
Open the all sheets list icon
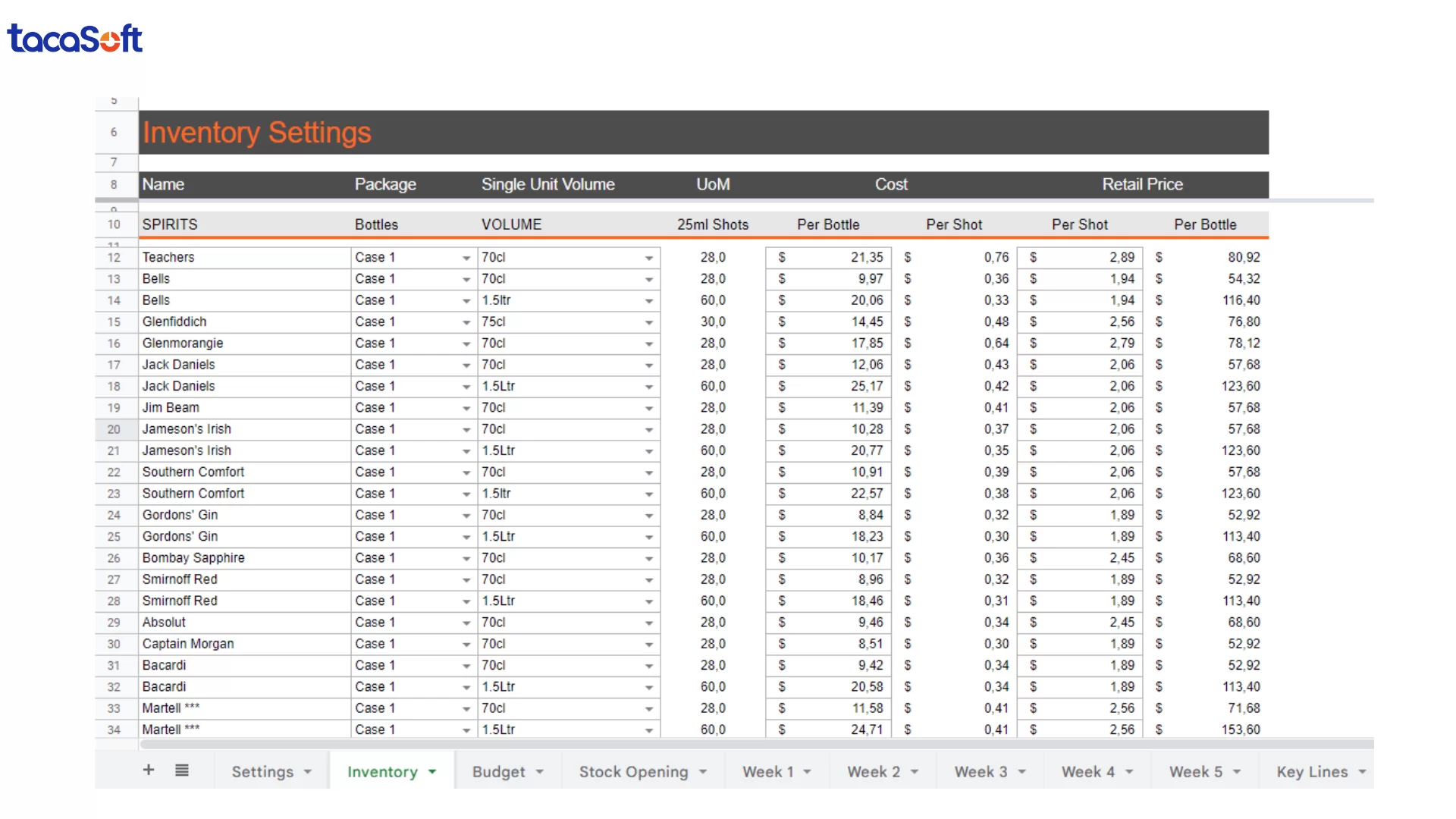click(x=182, y=770)
